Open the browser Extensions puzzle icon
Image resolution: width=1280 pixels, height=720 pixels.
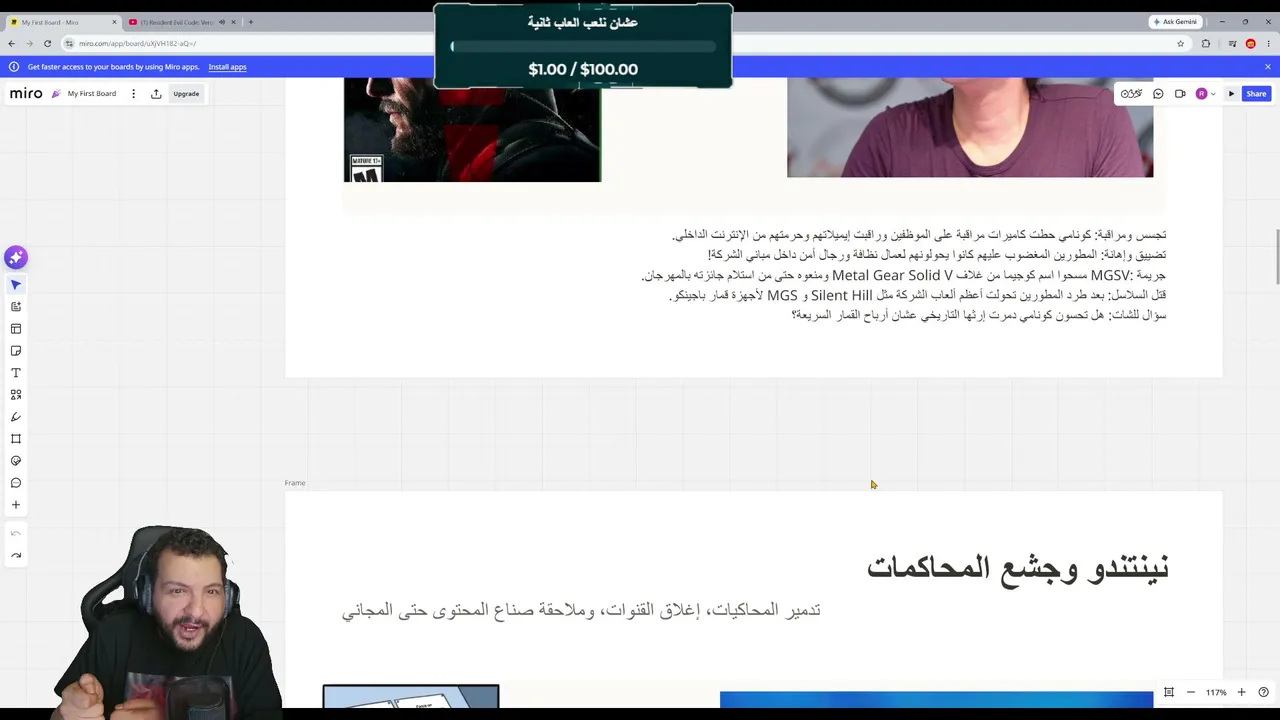(x=1206, y=44)
